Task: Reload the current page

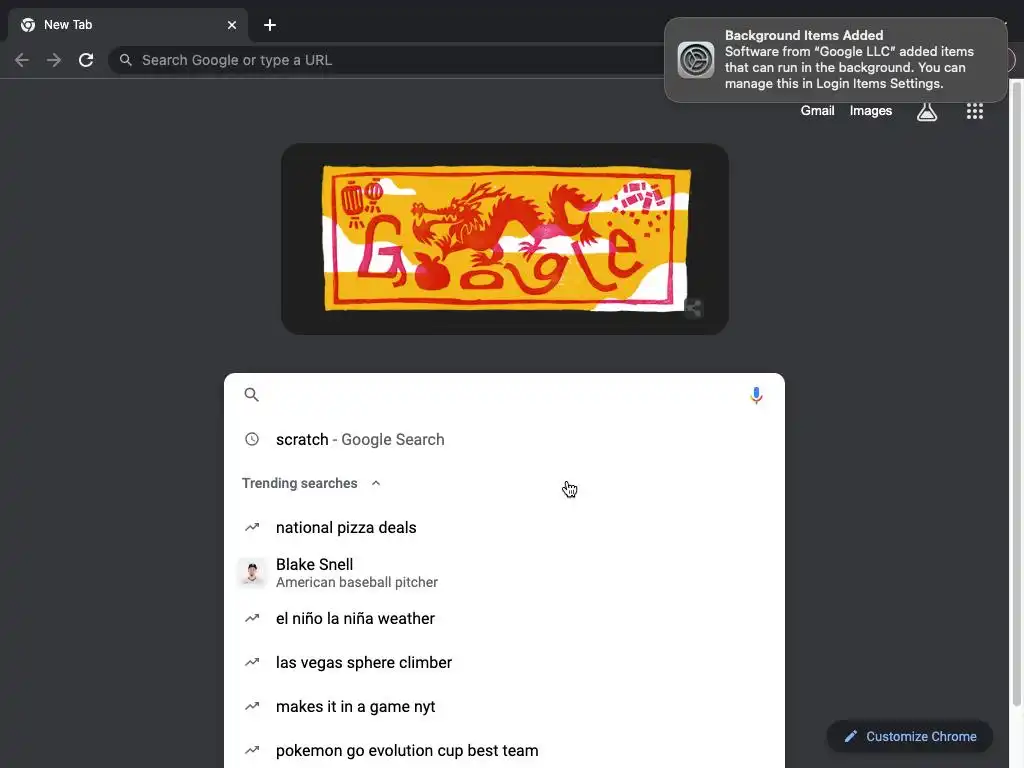Action: [x=86, y=60]
